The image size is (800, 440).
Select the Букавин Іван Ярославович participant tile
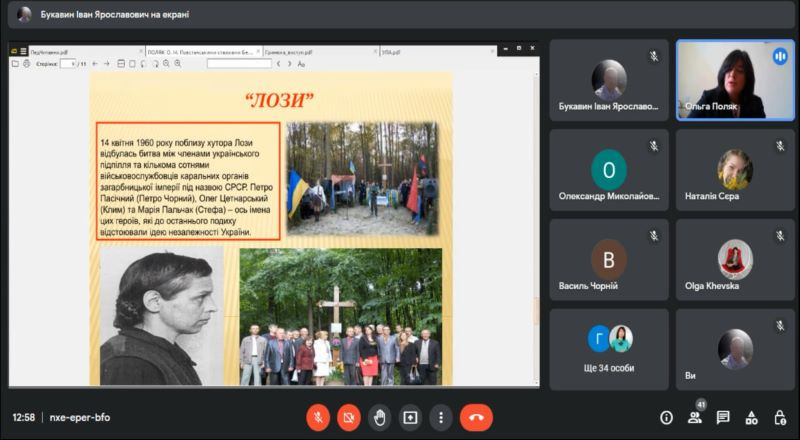[x=609, y=80]
